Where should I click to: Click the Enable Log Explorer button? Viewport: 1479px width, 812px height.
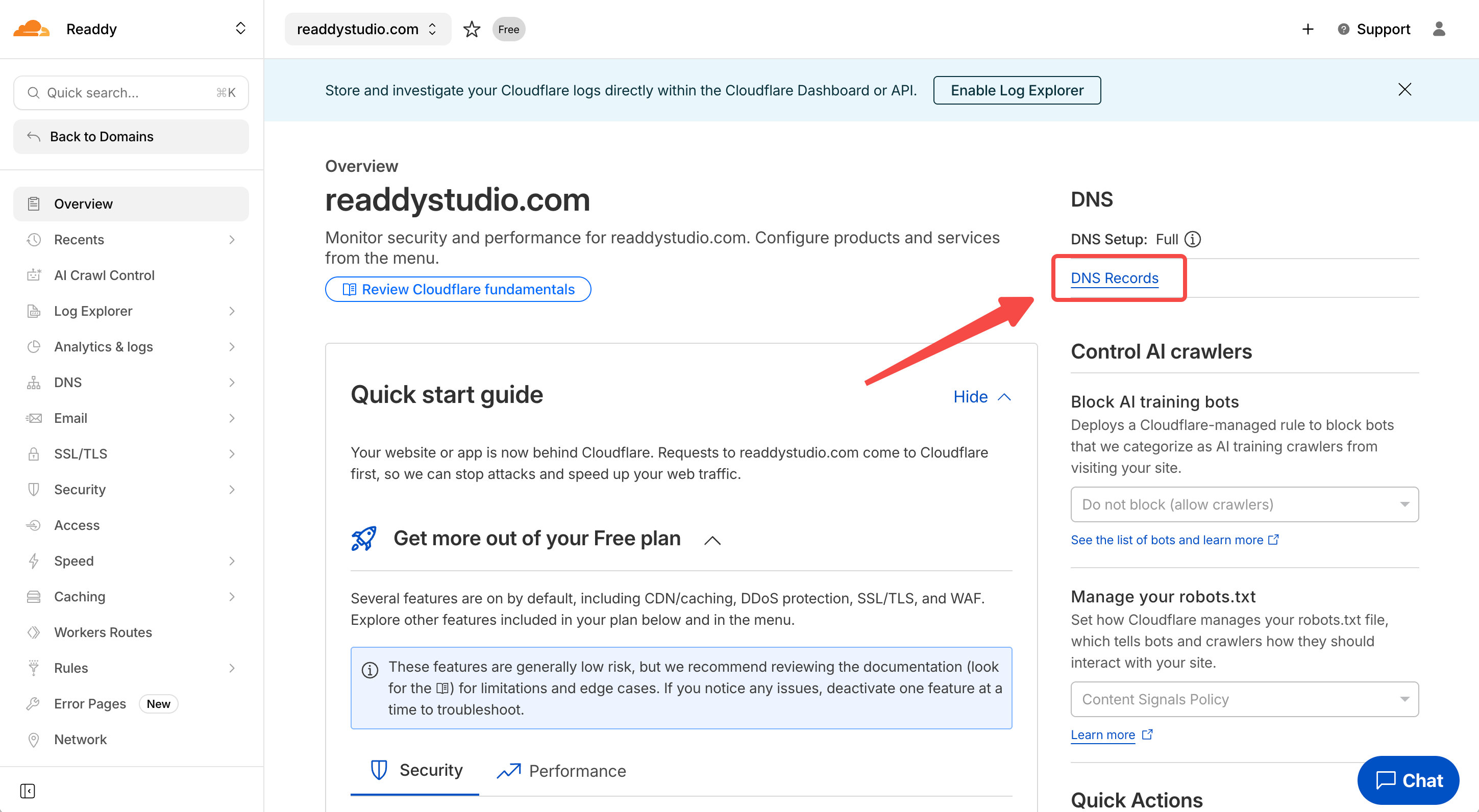1017,90
